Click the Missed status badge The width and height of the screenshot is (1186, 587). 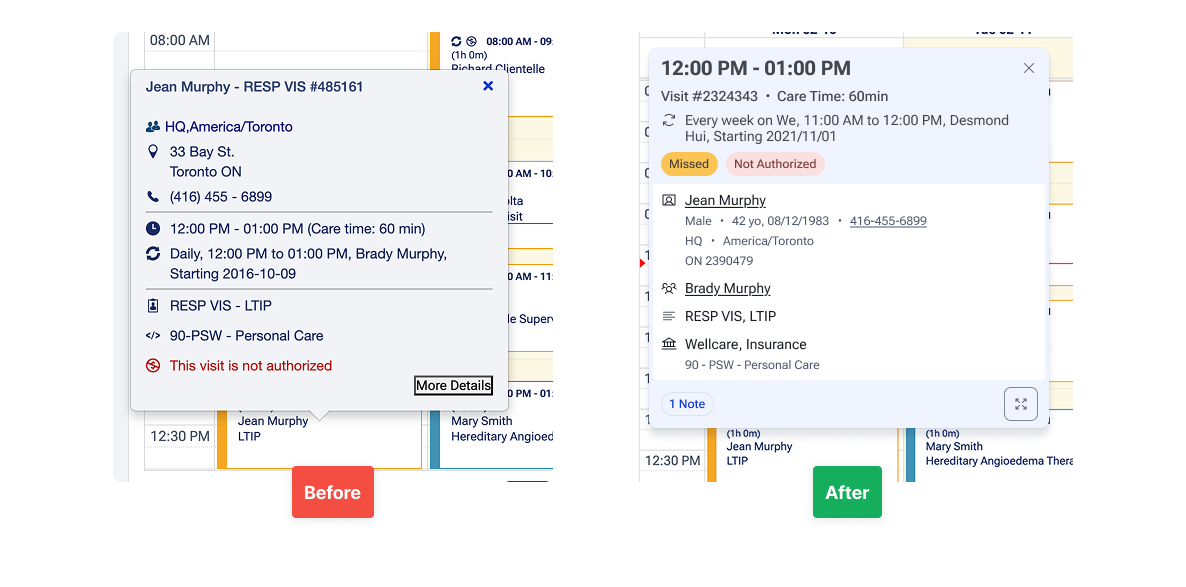pos(689,164)
